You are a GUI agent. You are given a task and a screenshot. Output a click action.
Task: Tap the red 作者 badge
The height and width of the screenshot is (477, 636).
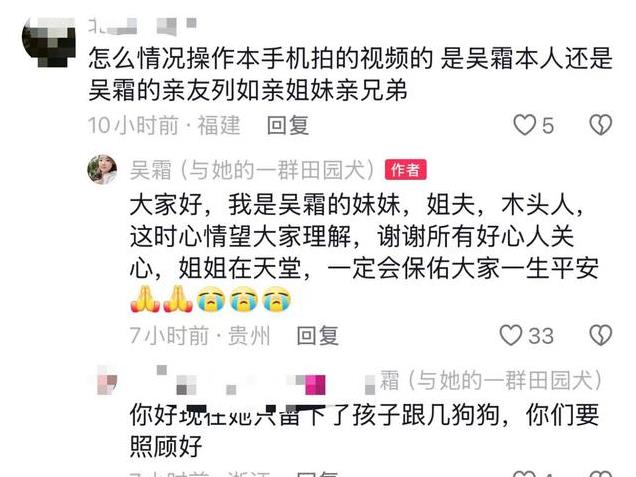pos(406,170)
